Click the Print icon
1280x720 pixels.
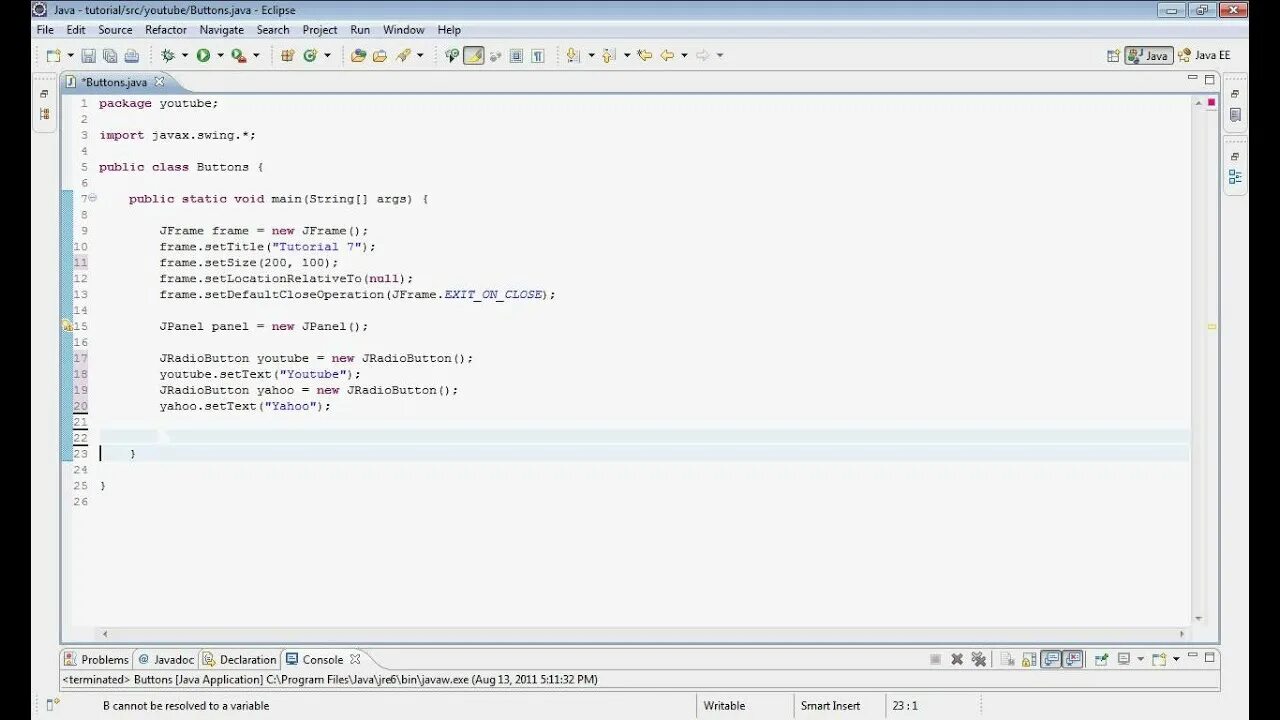pos(131,56)
